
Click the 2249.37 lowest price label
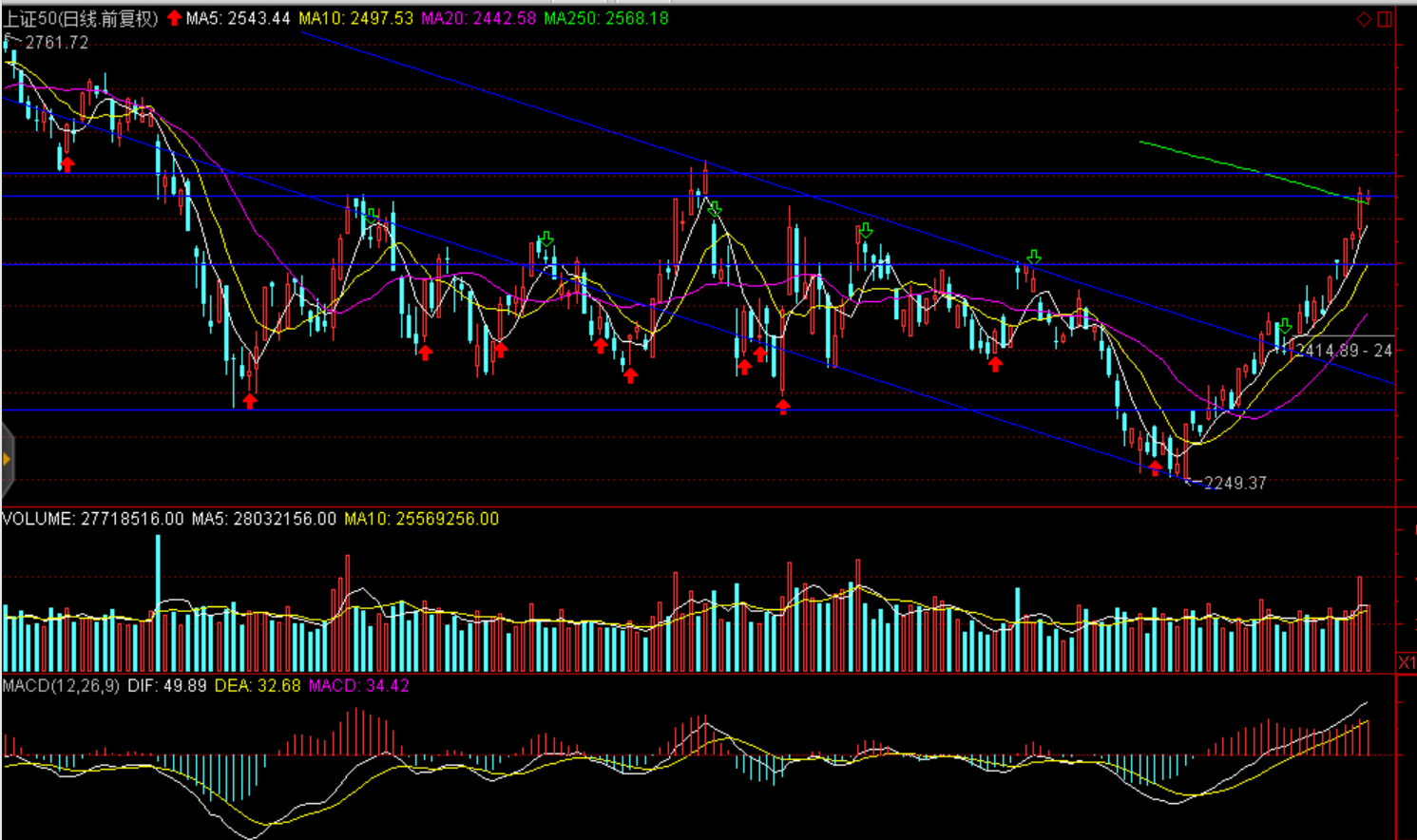(x=1235, y=483)
